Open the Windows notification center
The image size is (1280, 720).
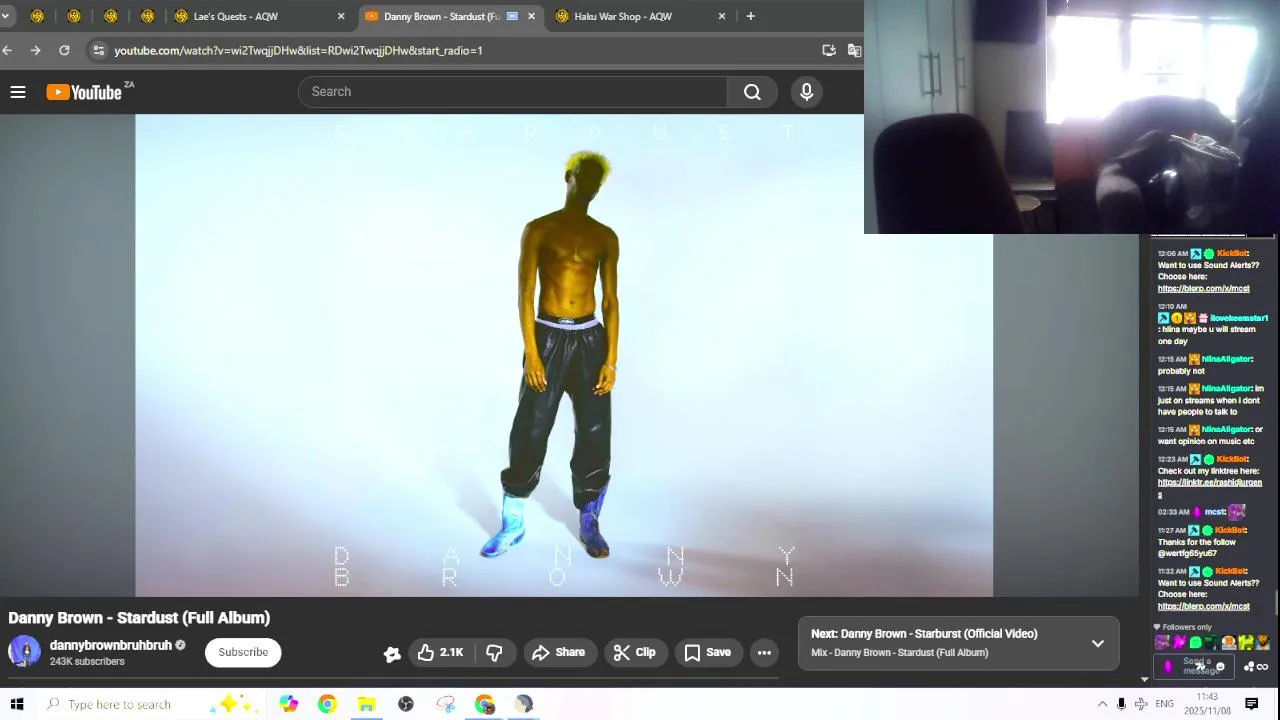[1251, 704]
